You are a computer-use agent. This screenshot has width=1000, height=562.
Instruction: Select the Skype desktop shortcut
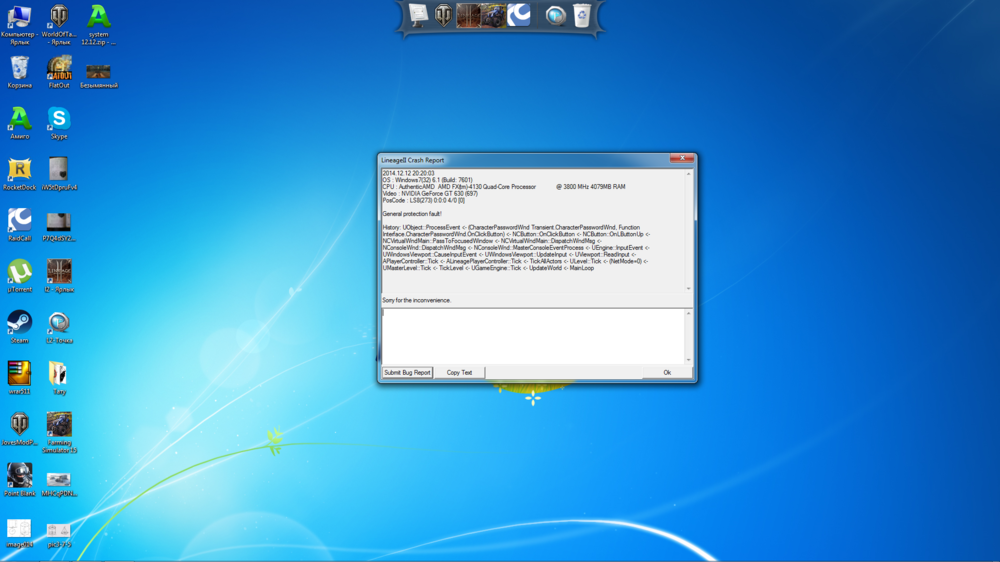click(x=59, y=119)
